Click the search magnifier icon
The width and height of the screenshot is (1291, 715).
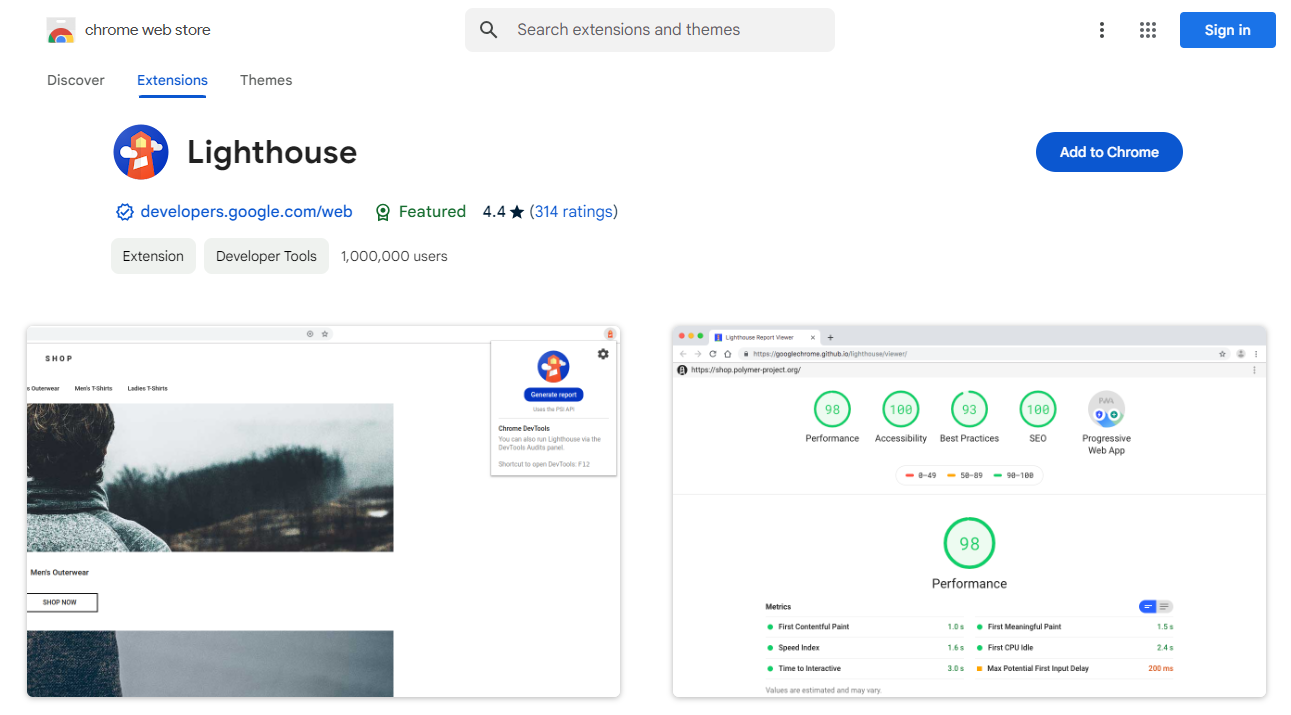(489, 30)
